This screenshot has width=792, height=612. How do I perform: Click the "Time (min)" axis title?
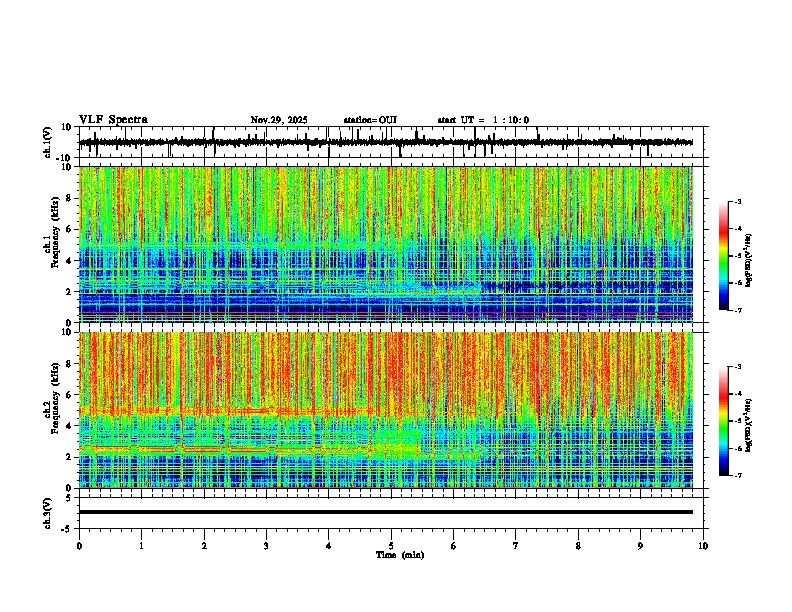(x=400, y=555)
